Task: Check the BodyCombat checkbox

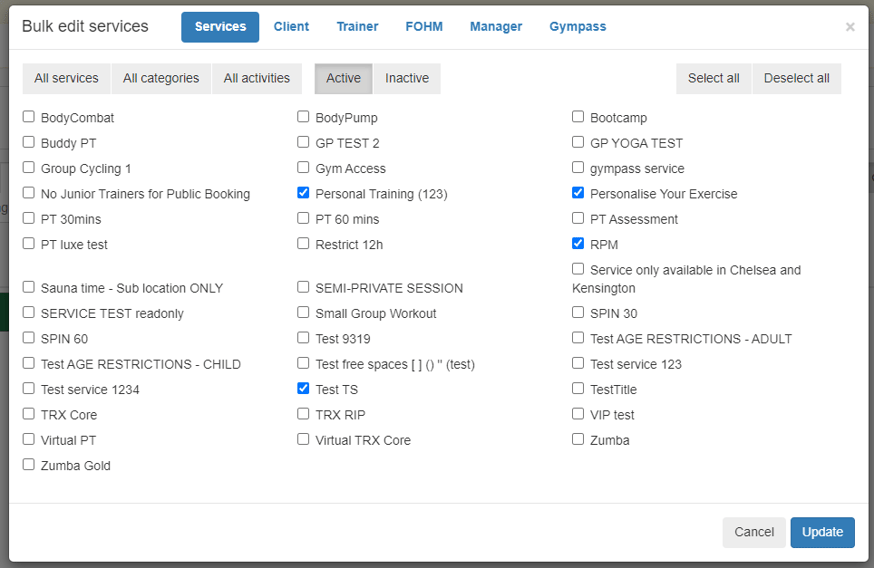Action: (x=28, y=116)
